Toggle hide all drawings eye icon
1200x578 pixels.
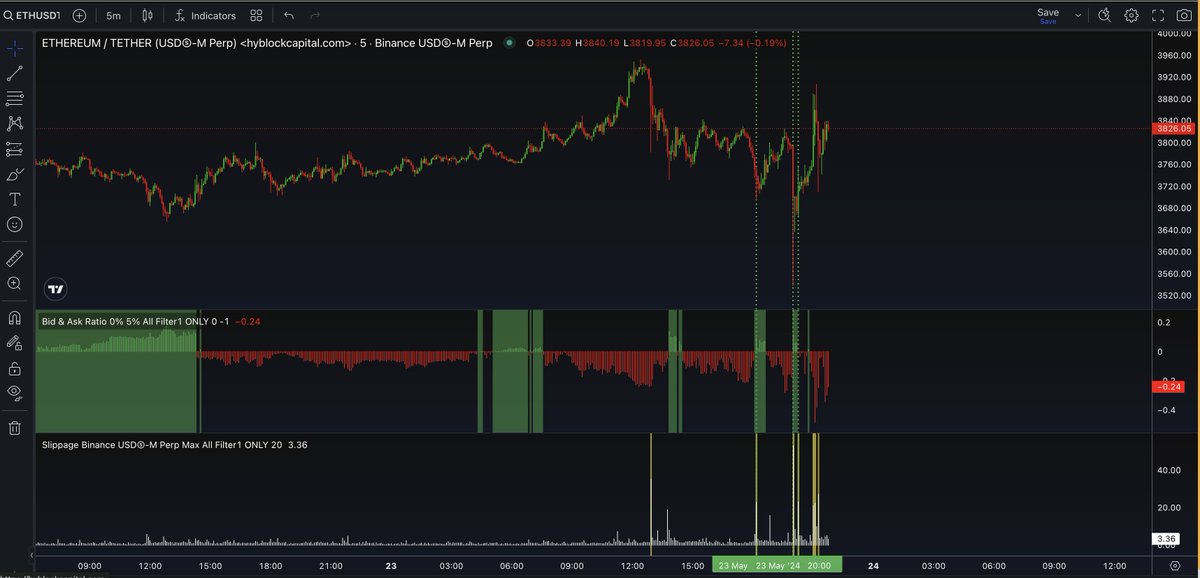[x=15, y=393]
